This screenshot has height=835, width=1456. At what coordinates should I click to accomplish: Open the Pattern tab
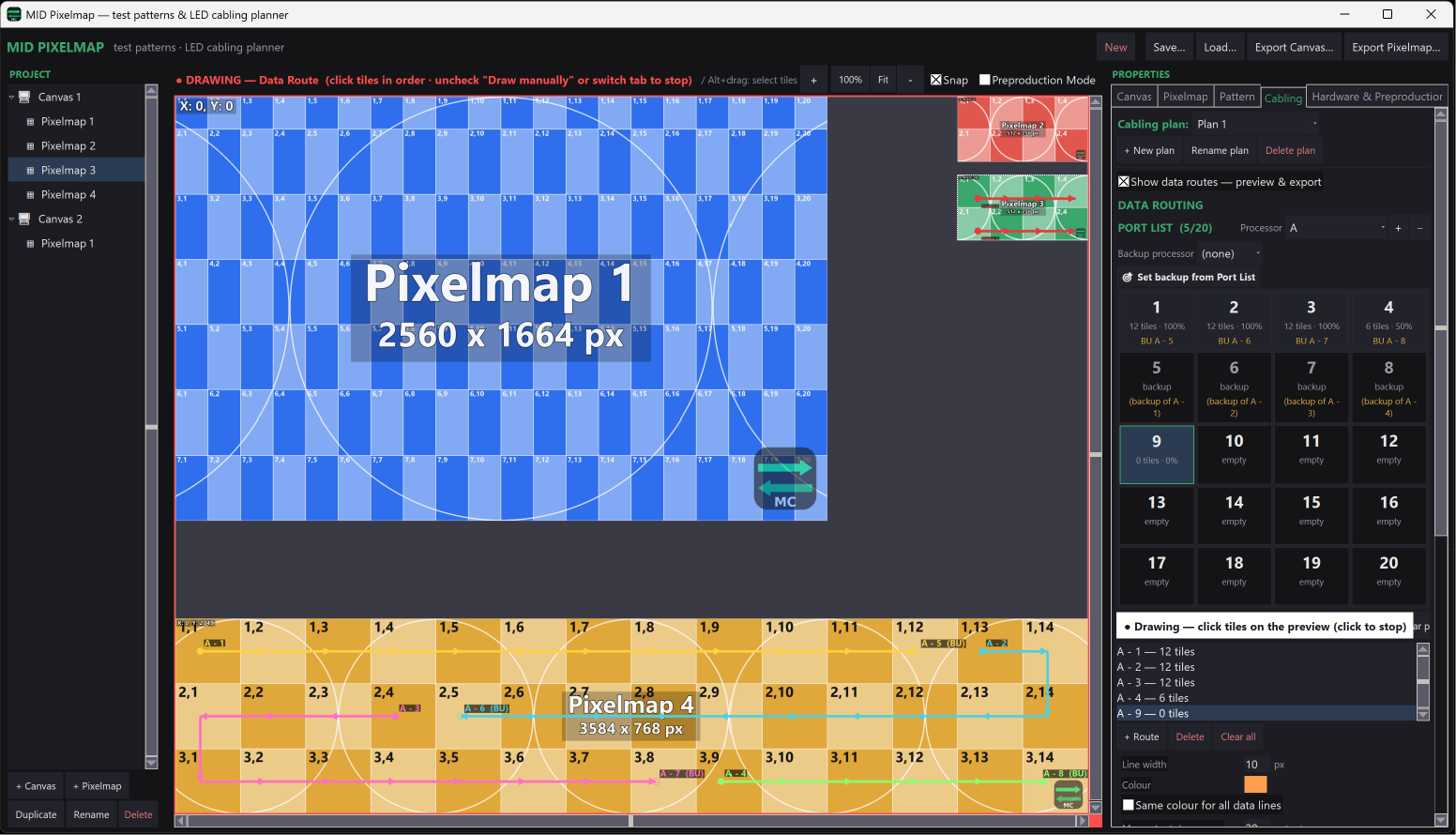[1236, 97]
